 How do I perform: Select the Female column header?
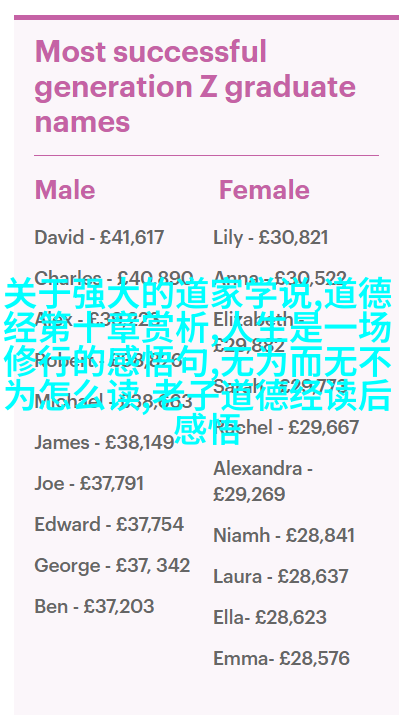[264, 190]
